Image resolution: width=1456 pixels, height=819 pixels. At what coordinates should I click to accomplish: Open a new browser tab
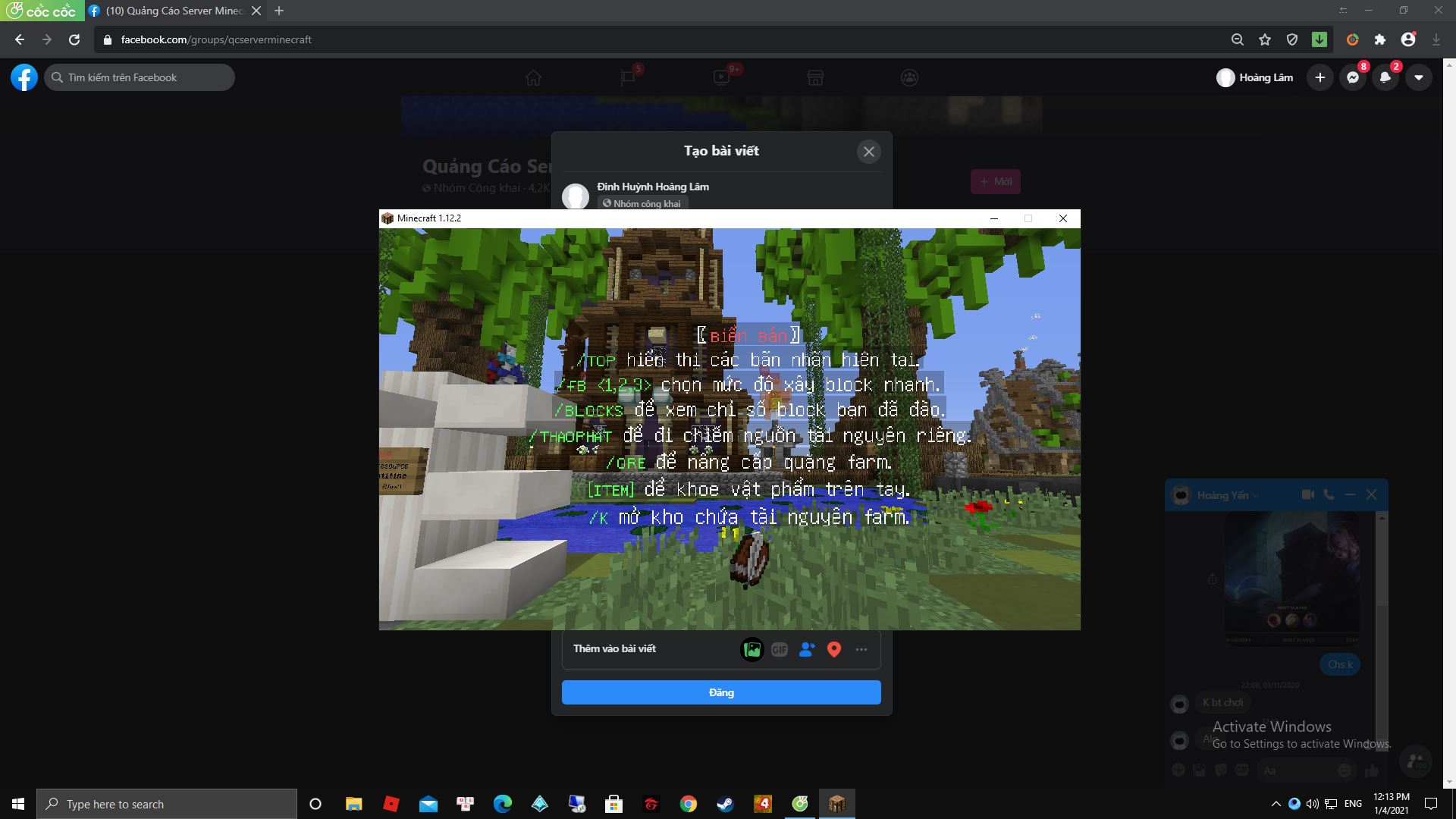(279, 11)
